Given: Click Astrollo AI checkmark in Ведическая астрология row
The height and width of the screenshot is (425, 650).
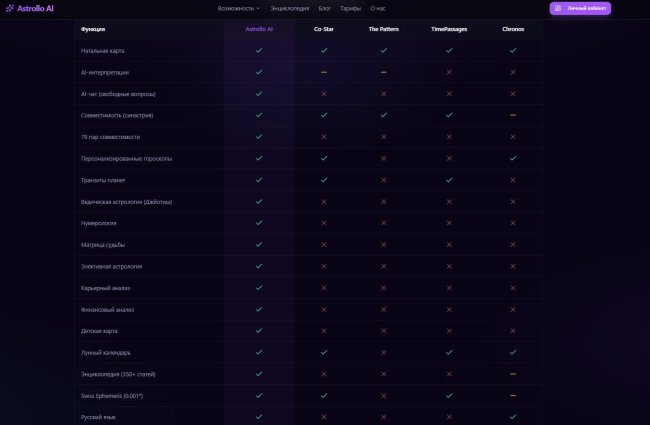Looking at the screenshot, I should click(x=259, y=202).
